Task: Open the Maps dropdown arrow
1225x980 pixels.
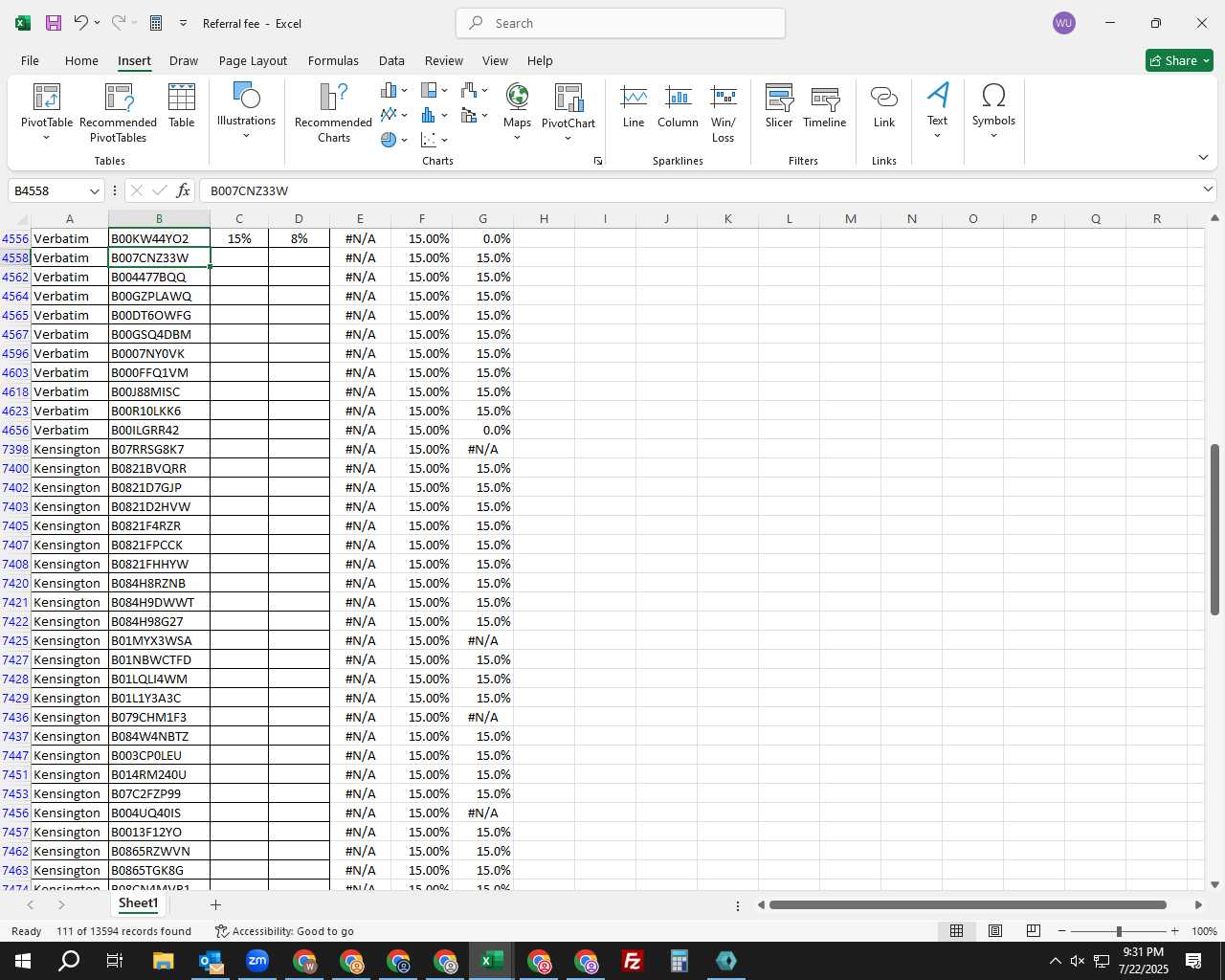Action: tap(517, 138)
